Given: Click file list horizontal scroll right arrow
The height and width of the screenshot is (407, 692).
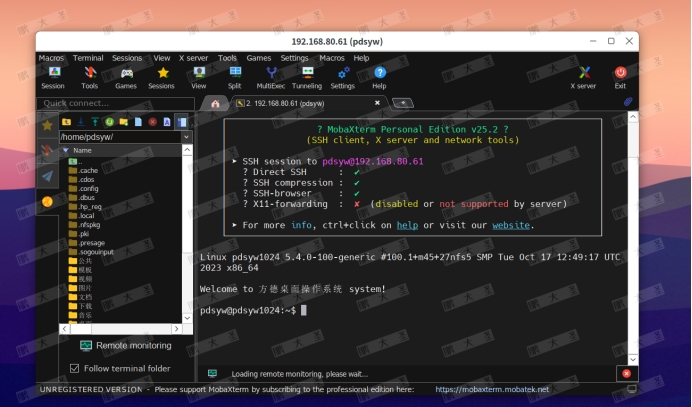Looking at the screenshot, I should click(x=177, y=329).
